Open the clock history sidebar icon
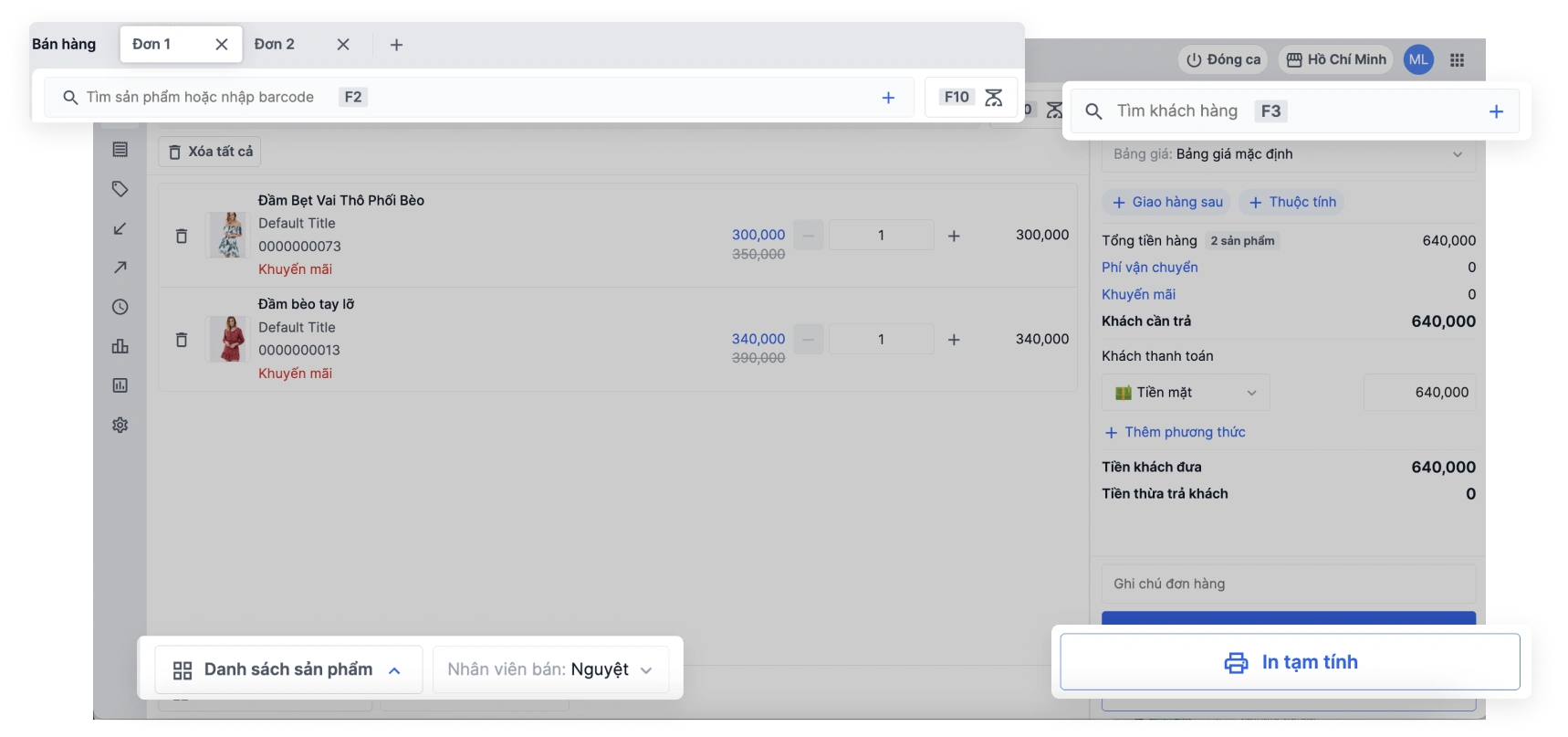 coord(120,307)
